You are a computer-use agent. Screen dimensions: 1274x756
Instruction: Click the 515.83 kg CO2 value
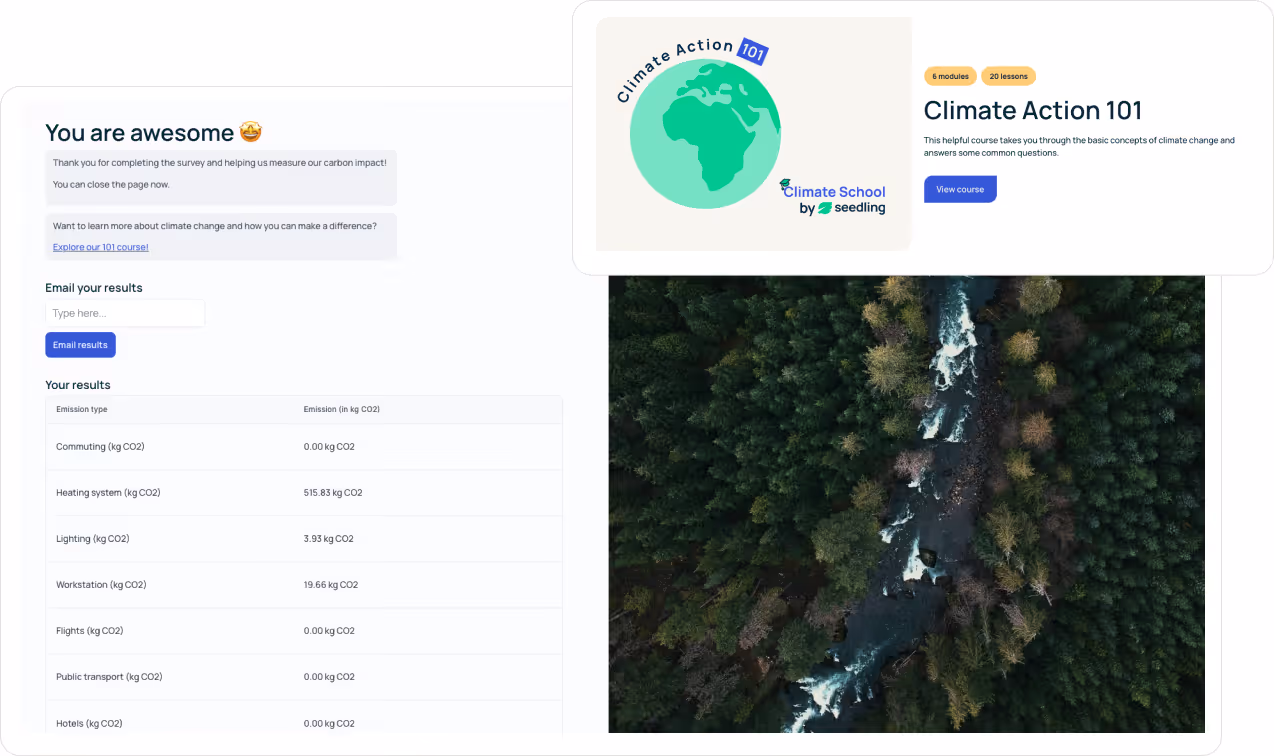333,493
